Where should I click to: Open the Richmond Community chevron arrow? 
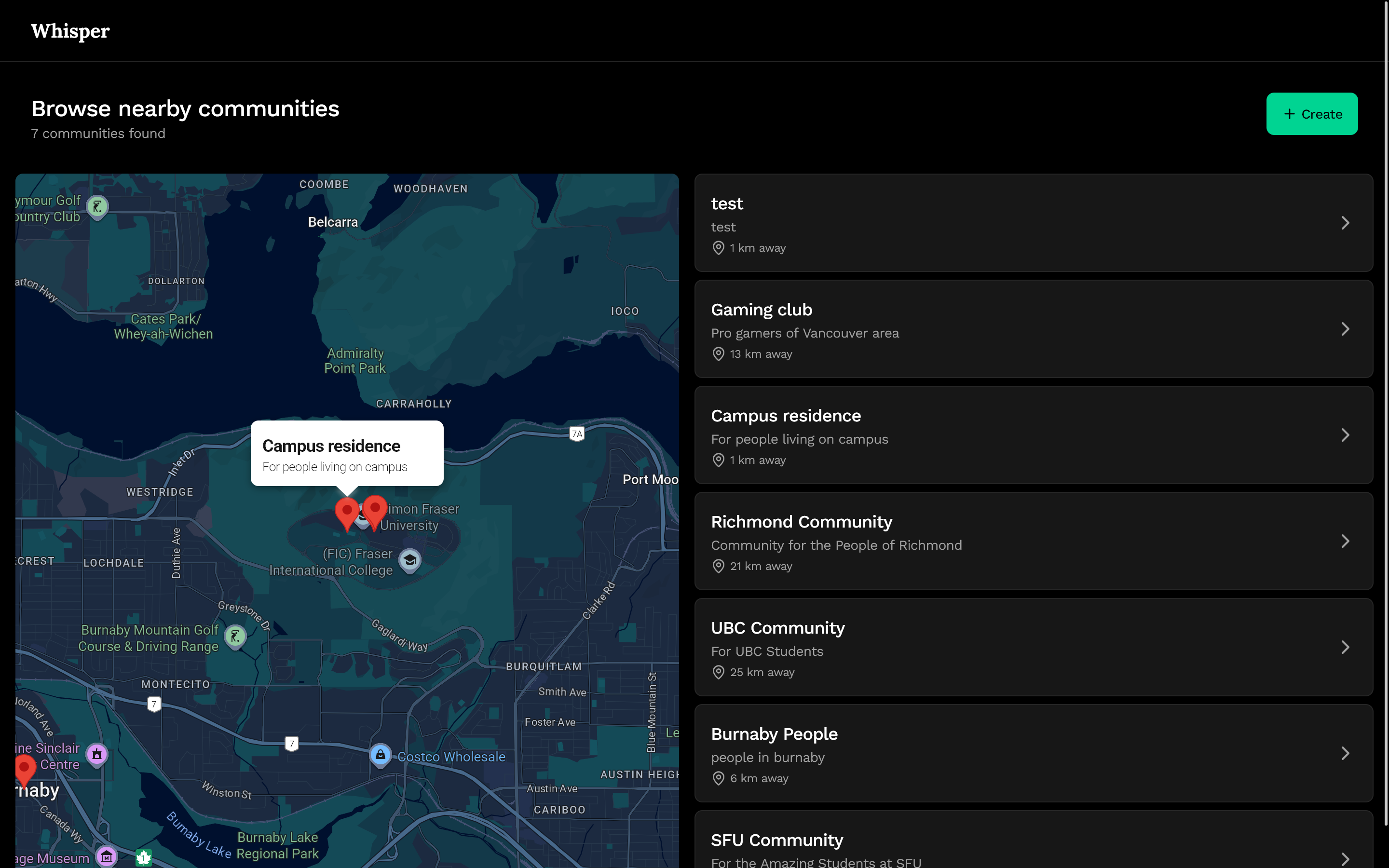[x=1345, y=542]
